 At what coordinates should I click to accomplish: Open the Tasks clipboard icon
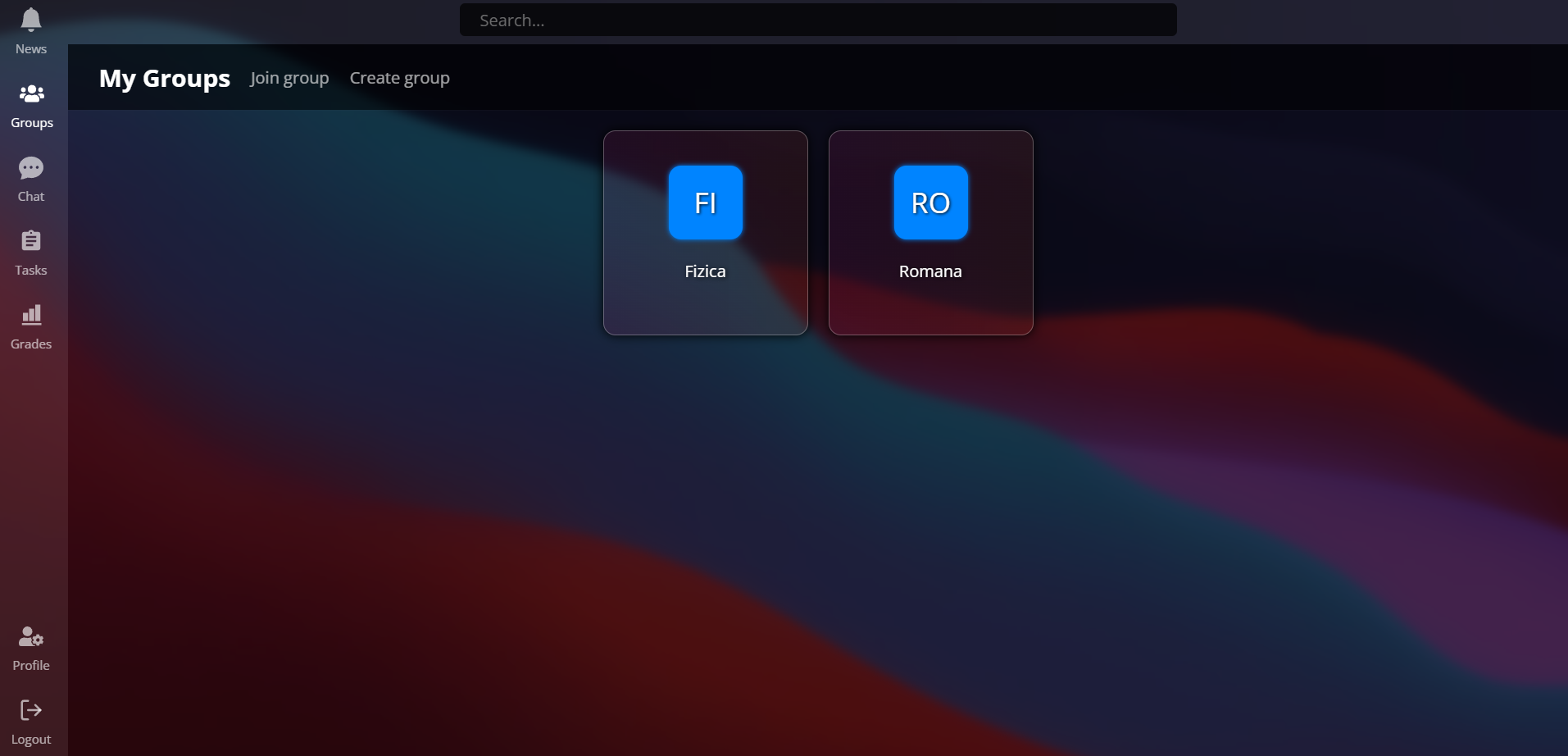coord(31,241)
